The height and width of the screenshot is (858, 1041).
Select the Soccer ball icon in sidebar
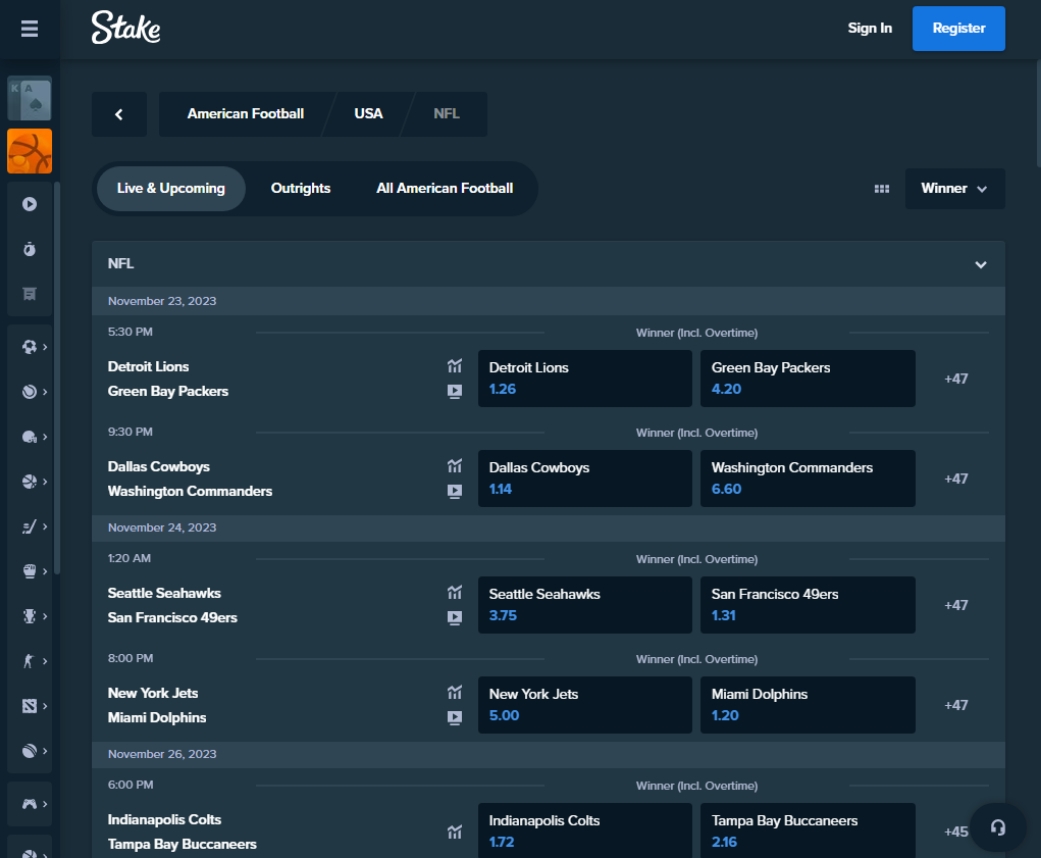tap(29, 347)
